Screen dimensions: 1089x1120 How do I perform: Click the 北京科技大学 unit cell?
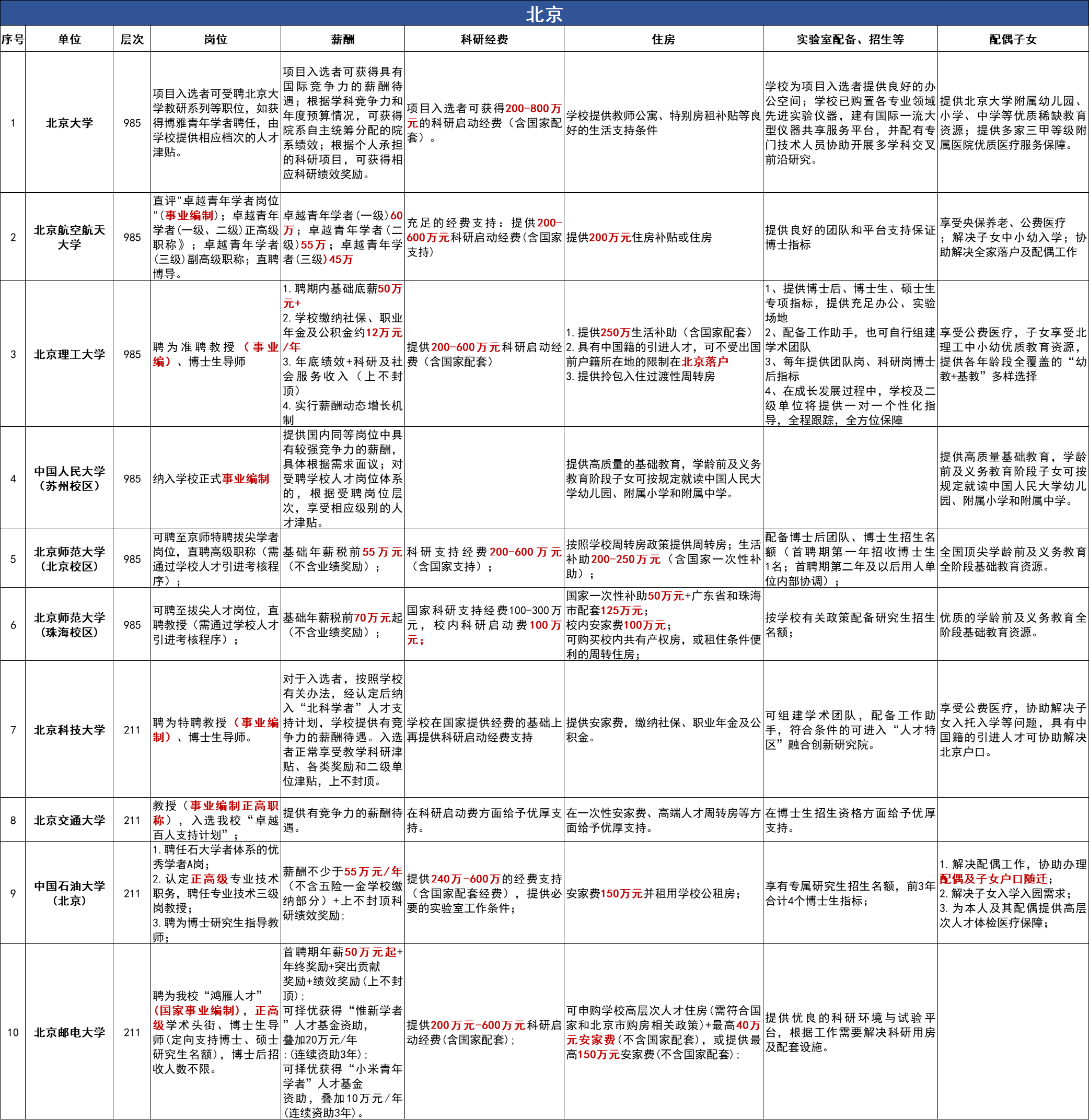click(69, 730)
